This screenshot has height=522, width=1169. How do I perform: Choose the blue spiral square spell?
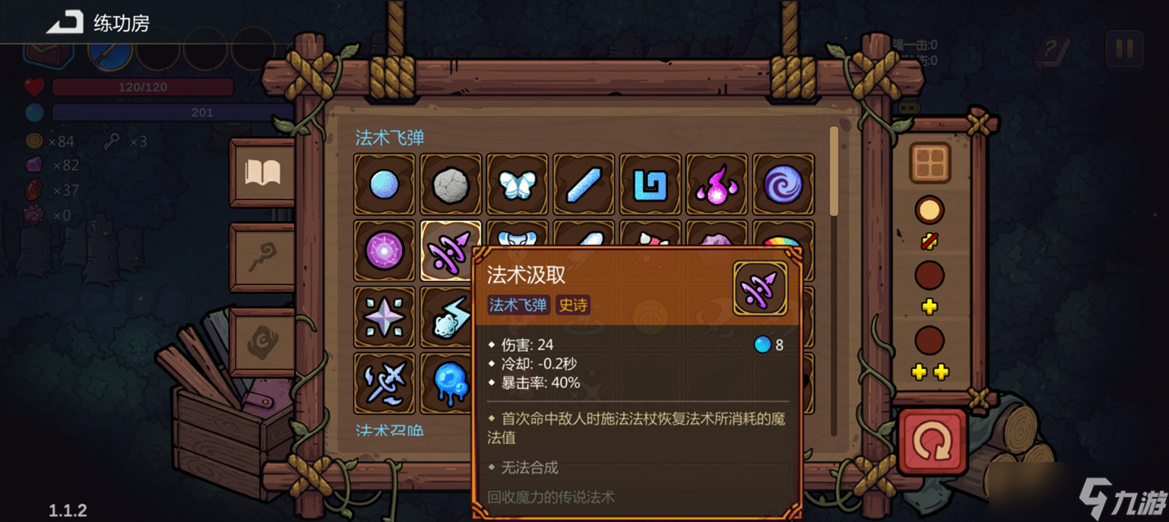(649, 184)
